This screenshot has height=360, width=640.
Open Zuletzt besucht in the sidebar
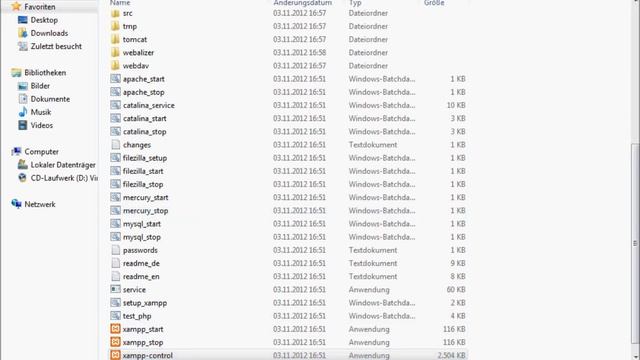pos(56,46)
